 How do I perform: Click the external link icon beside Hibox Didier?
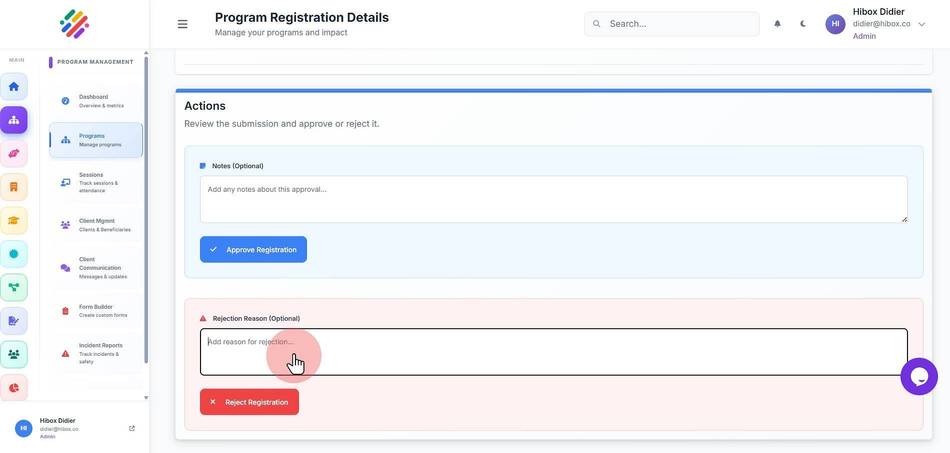(132, 428)
